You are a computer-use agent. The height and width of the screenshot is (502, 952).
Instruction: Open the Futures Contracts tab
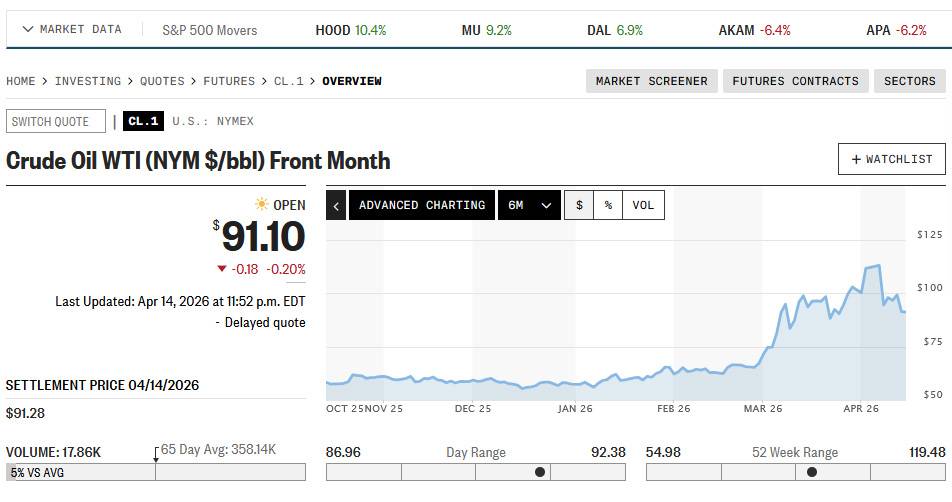pyautogui.click(x=795, y=81)
